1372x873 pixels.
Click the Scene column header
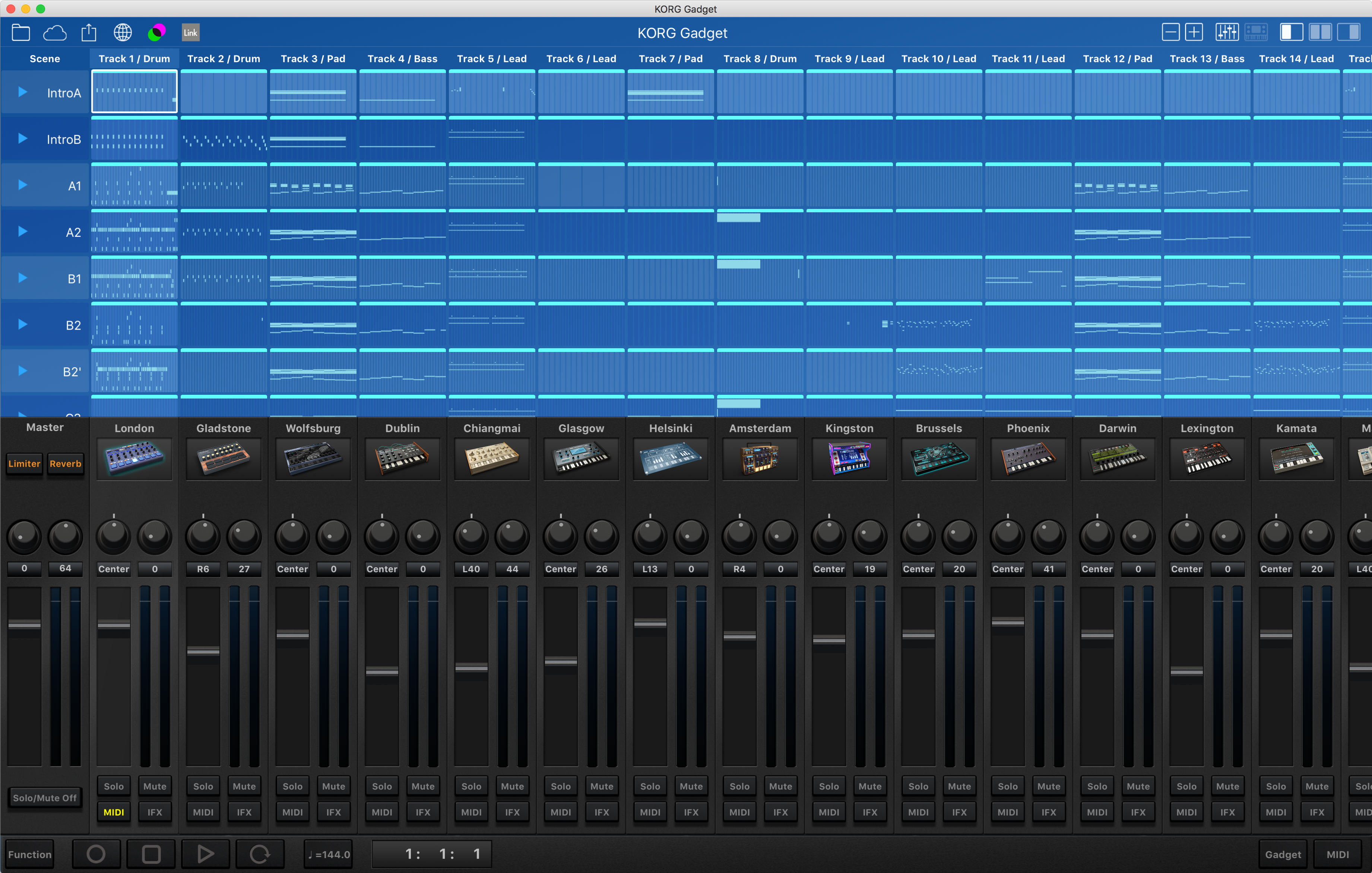[45, 58]
